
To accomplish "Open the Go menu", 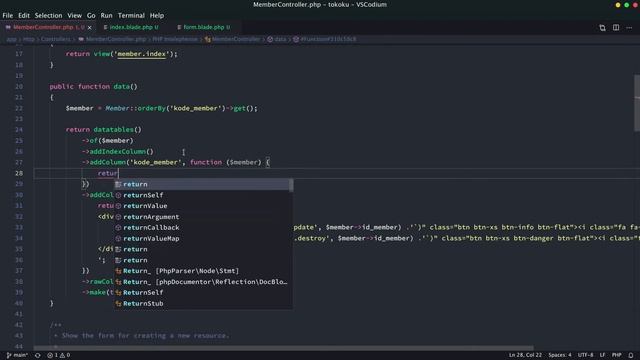I will [91, 16].
